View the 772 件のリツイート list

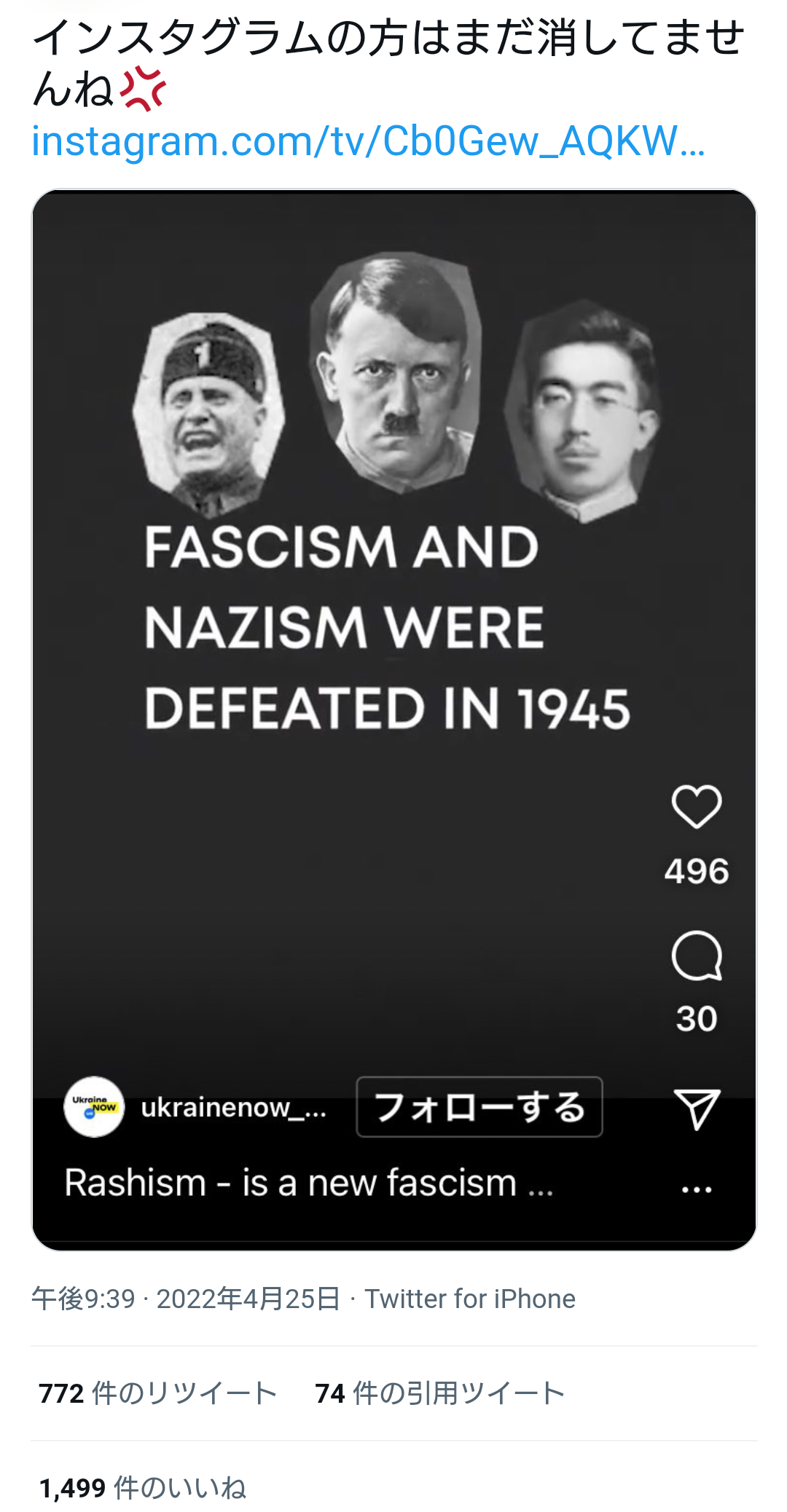point(157,1393)
